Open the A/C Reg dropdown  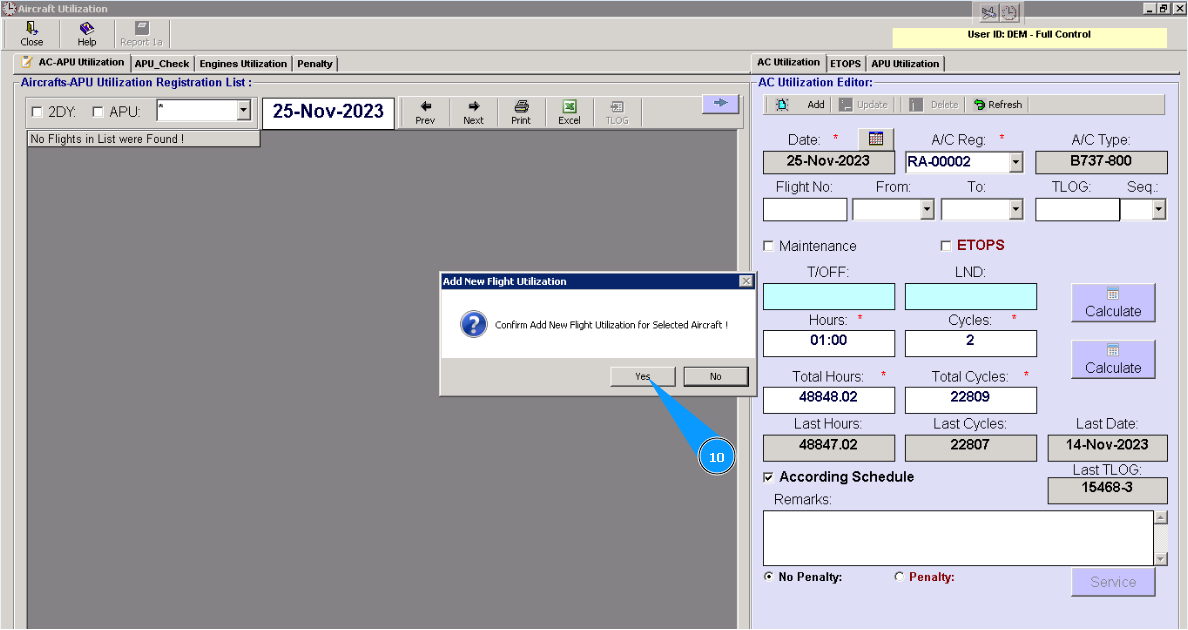coord(1016,162)
